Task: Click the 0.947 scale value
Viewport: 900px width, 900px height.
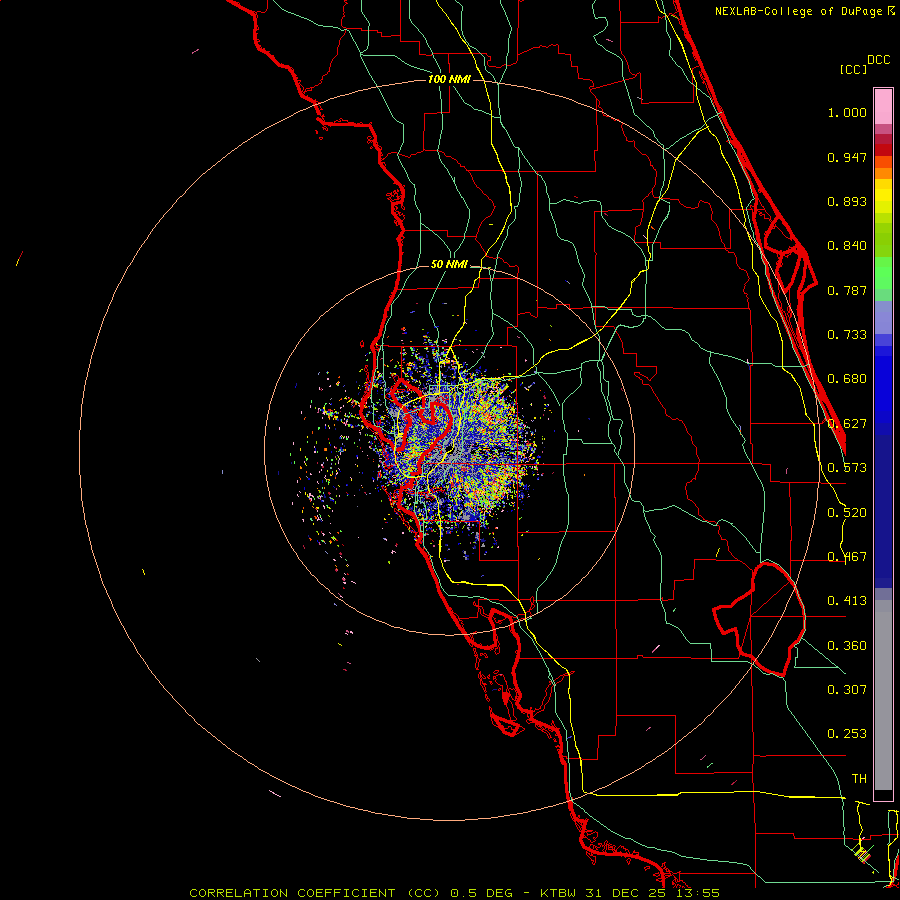Action: (x=847, y=157)
